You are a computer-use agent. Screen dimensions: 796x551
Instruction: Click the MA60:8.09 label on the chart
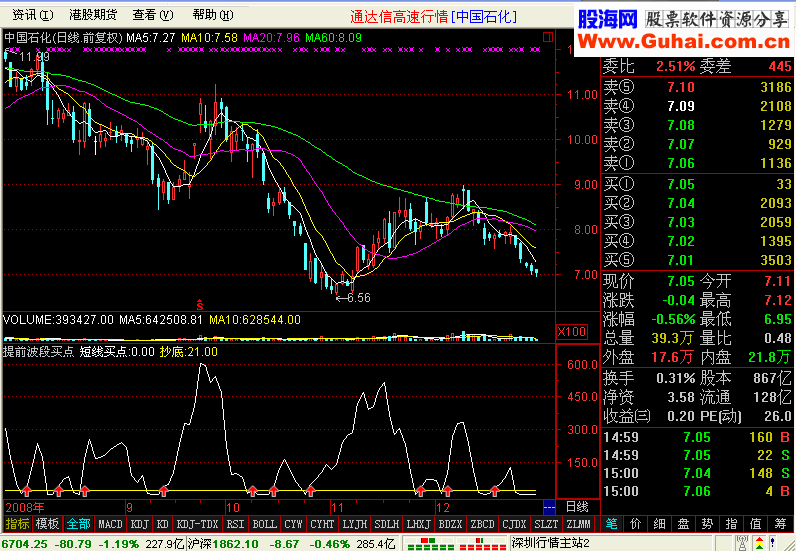[333, 38]
